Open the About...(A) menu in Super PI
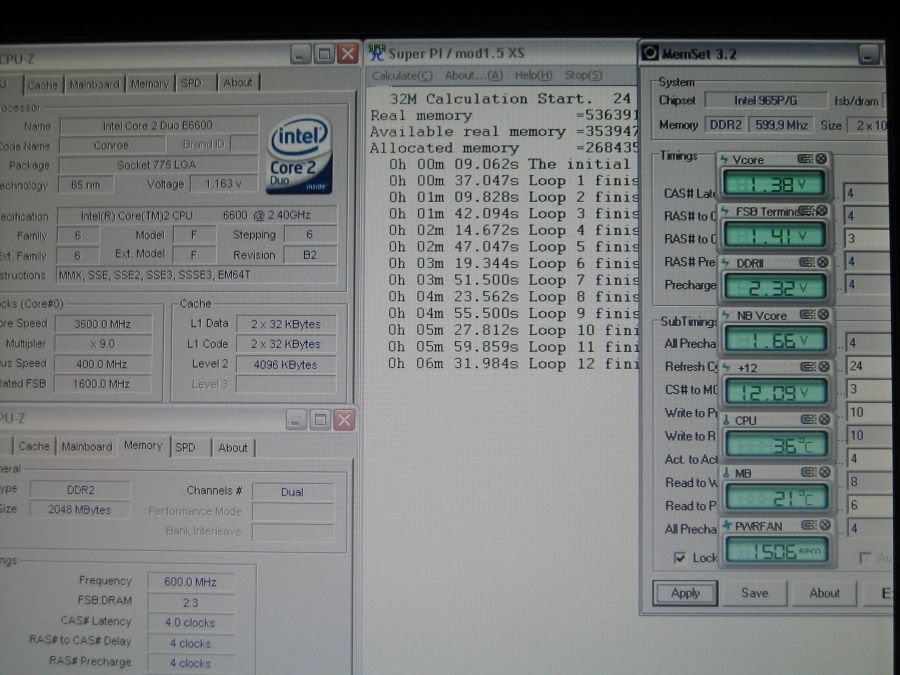 474,76
